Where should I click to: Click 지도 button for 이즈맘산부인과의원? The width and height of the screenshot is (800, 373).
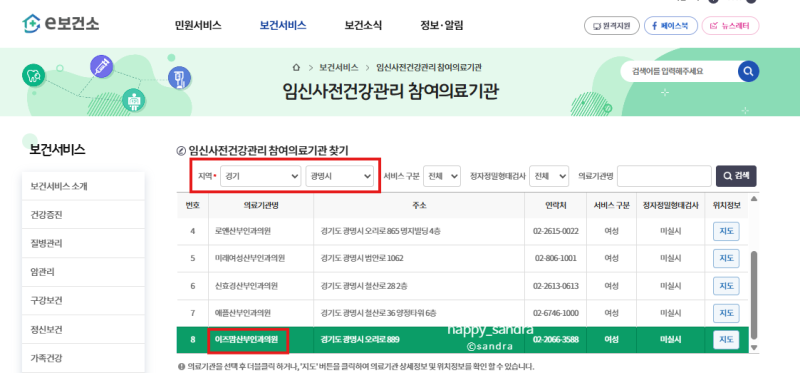pyautogui.click(x=726, y=339)
